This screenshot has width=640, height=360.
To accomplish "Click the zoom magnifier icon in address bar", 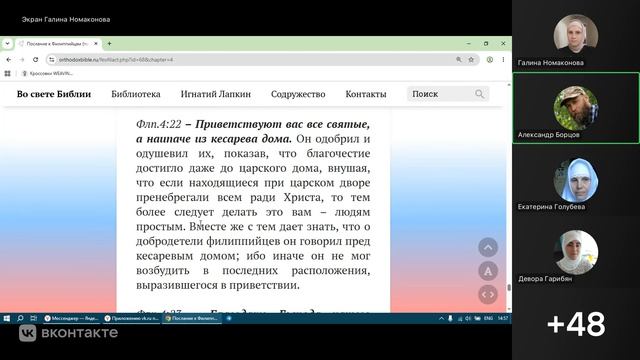I will click(x=459, y=60).
